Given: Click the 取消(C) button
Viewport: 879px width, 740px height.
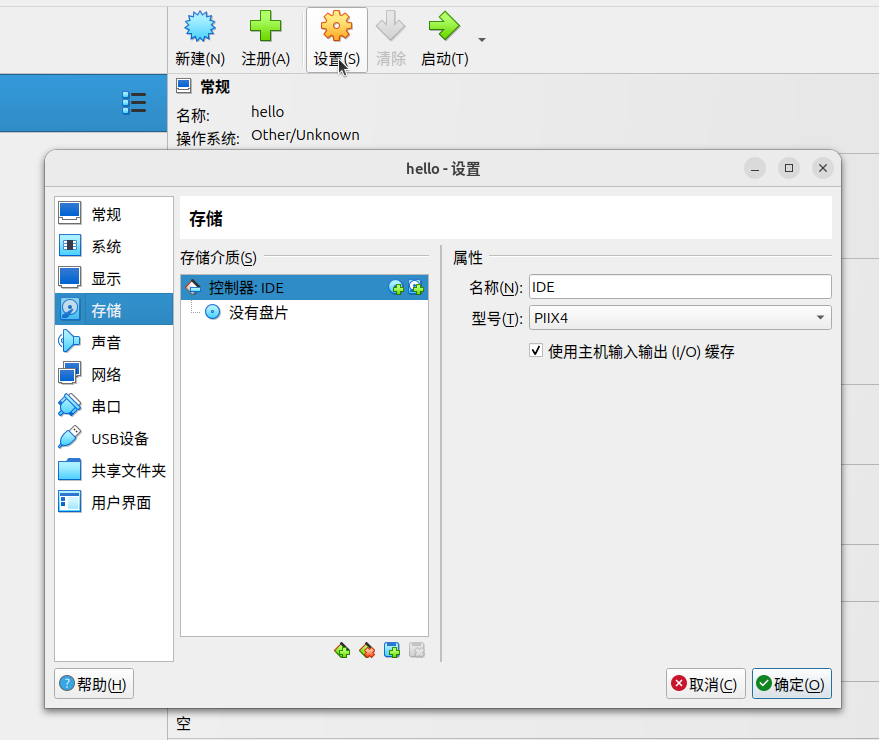Looking at the screenshot, I should pos(706,684).
